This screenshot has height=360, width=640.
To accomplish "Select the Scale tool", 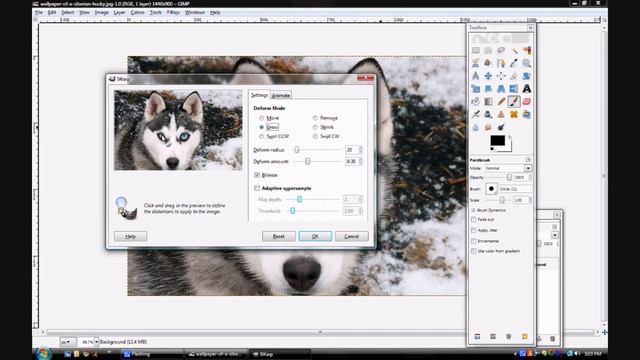I will pyautogui.click(x=476, y=89).
